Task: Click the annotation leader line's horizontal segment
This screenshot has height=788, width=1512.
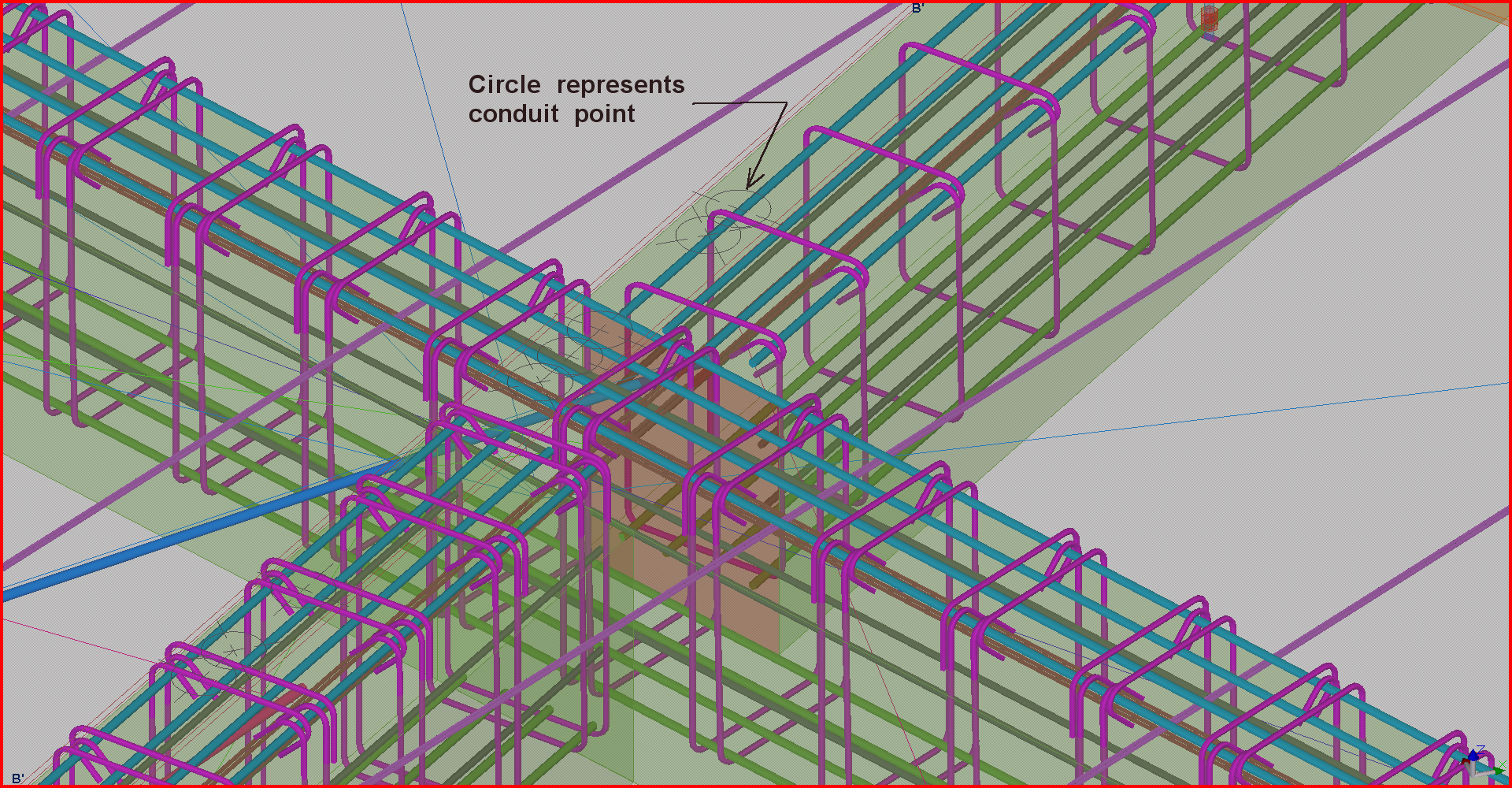Action: (739, 102)
